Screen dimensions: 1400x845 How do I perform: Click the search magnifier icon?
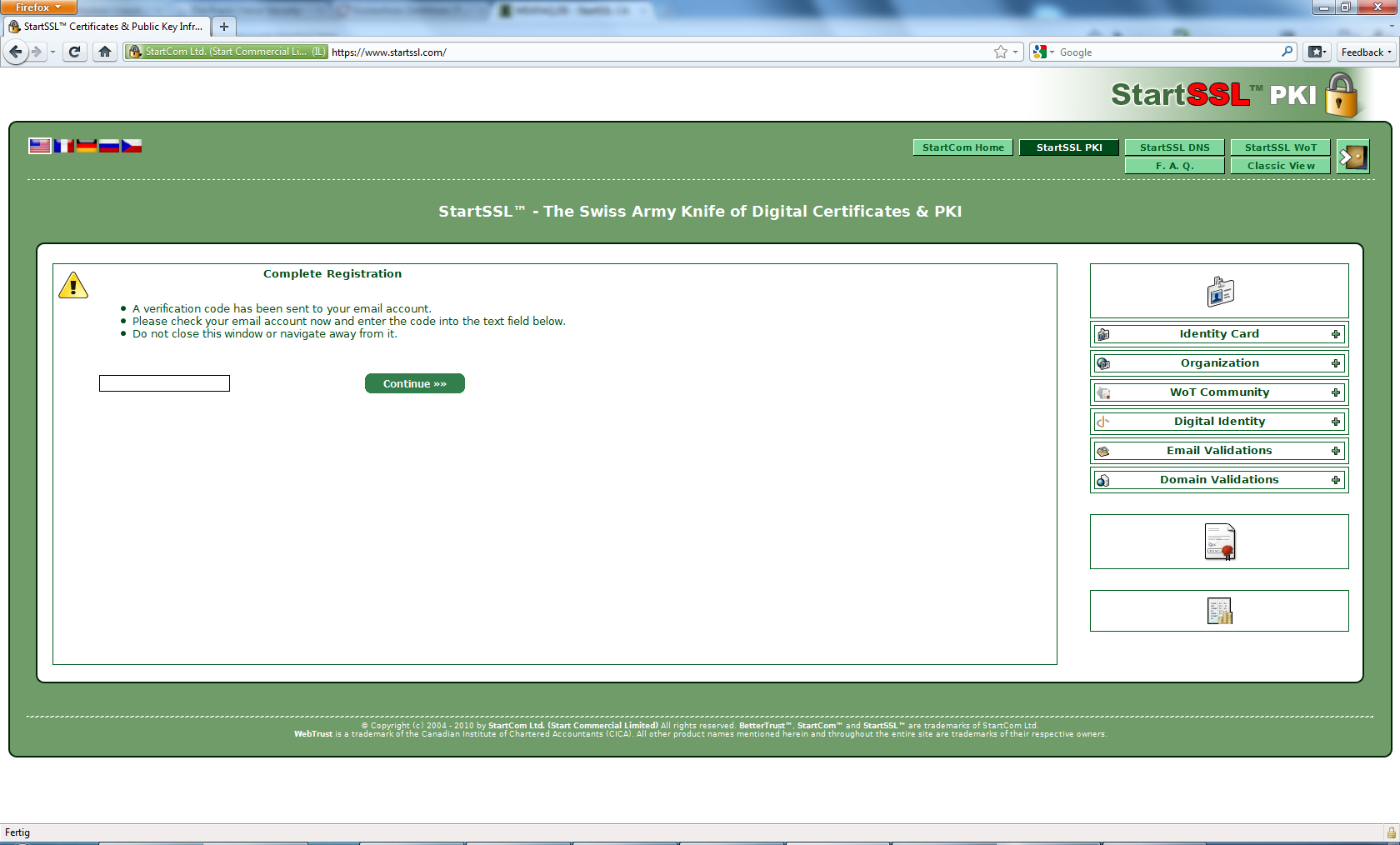pos(1287,52)
